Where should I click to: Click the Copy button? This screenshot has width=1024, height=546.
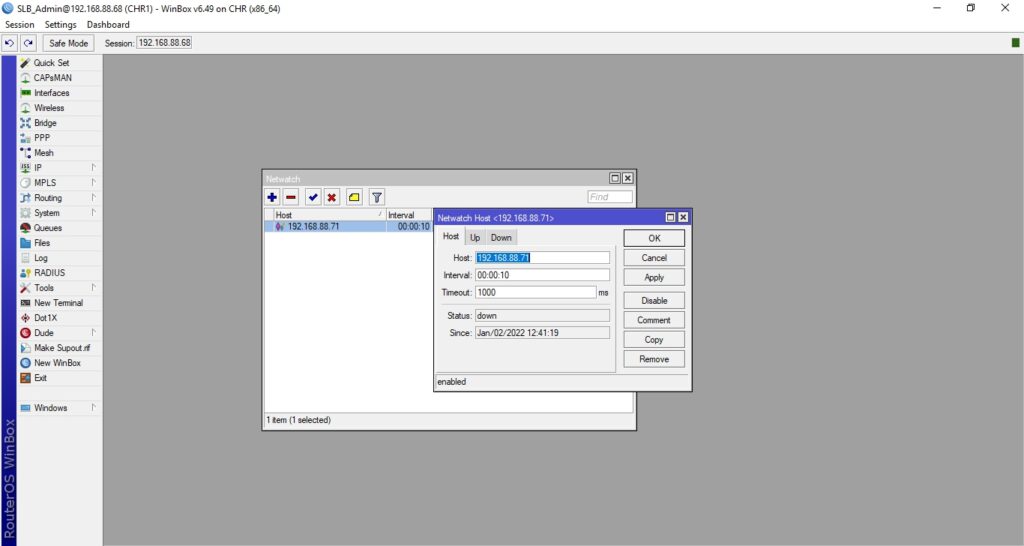pos(654,340)
